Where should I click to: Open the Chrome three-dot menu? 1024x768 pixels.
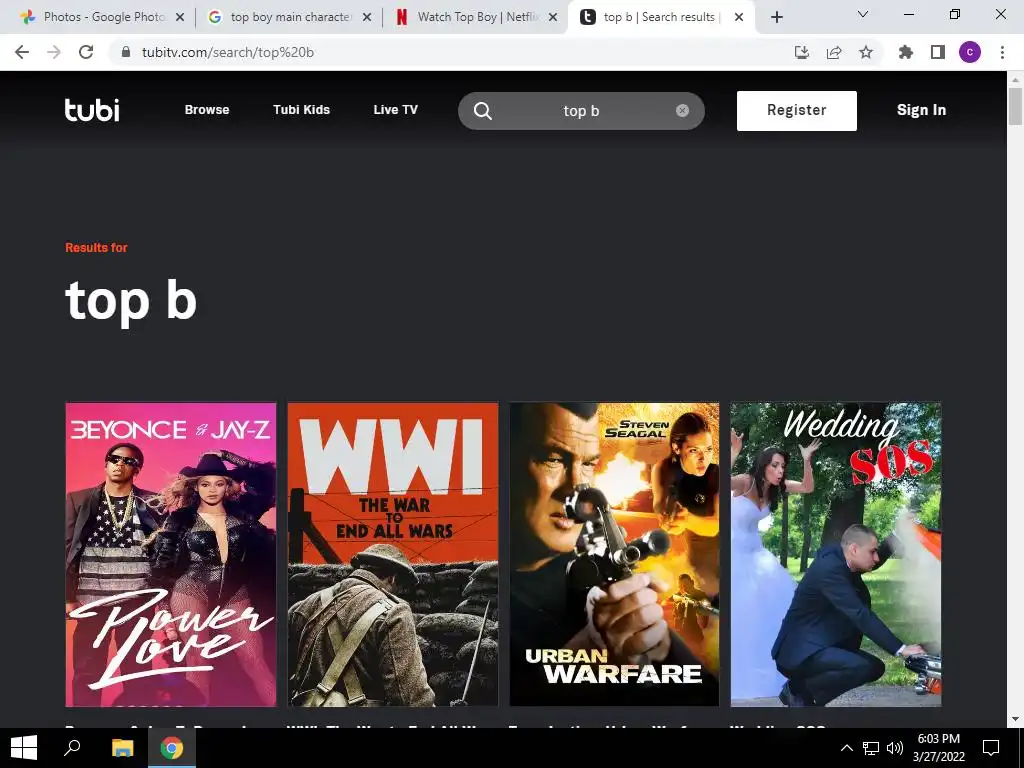point(1002,52)
